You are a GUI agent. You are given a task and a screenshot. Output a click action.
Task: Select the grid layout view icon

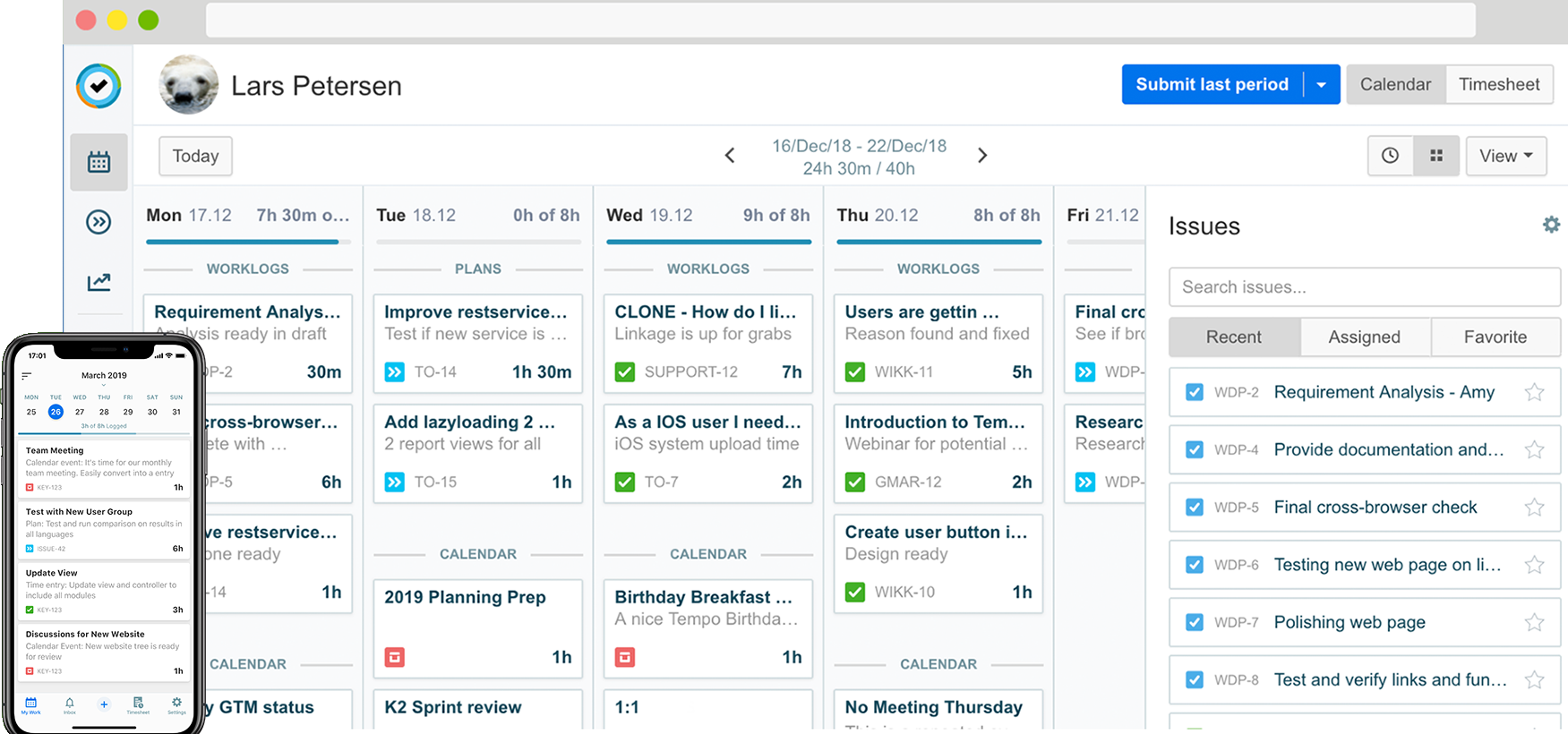[1436, 156]
